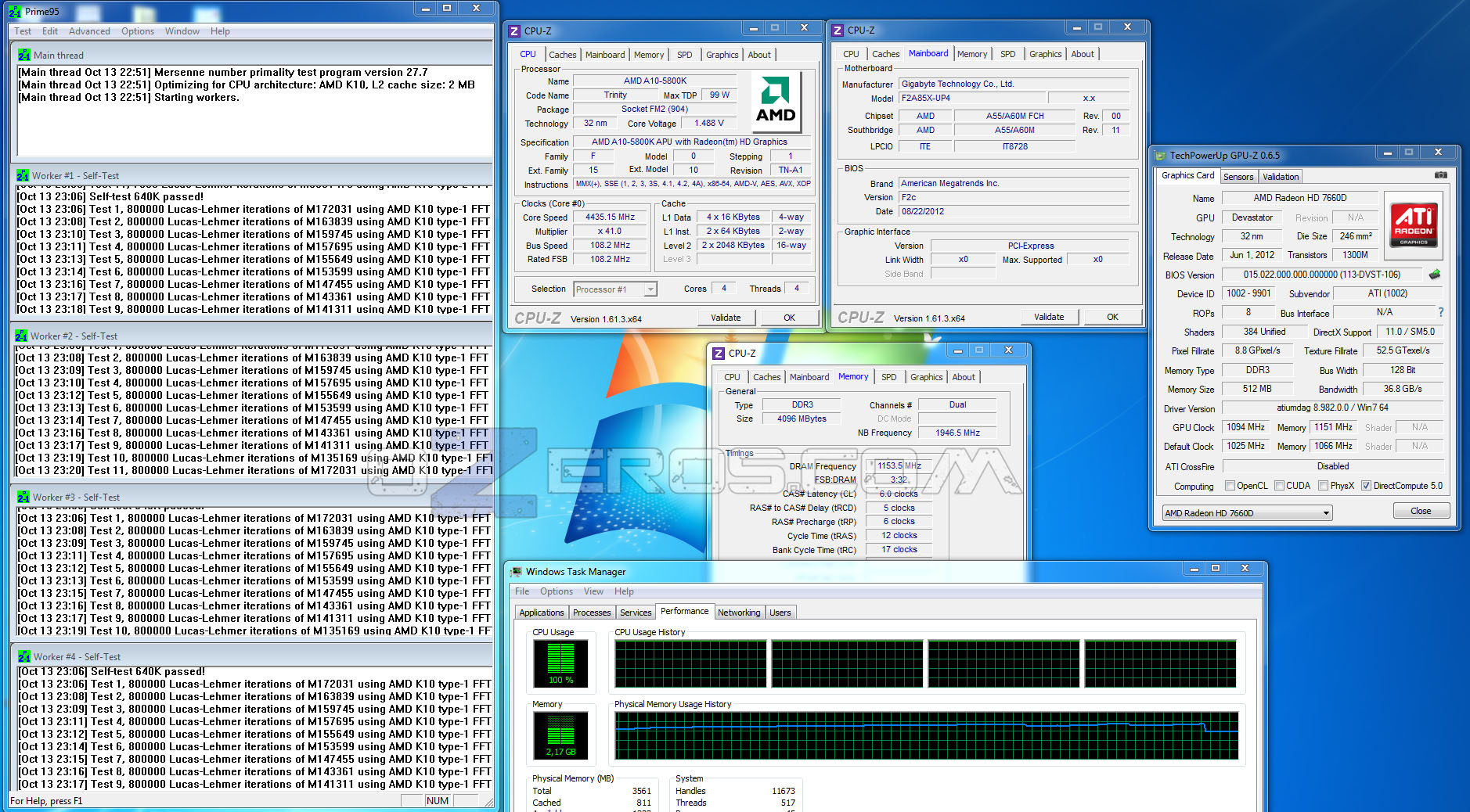The height and width of the screenshot is (812, 1470).
Task: Click the CPU name AMD A10-5800K
Action: (x=654, y=81)
